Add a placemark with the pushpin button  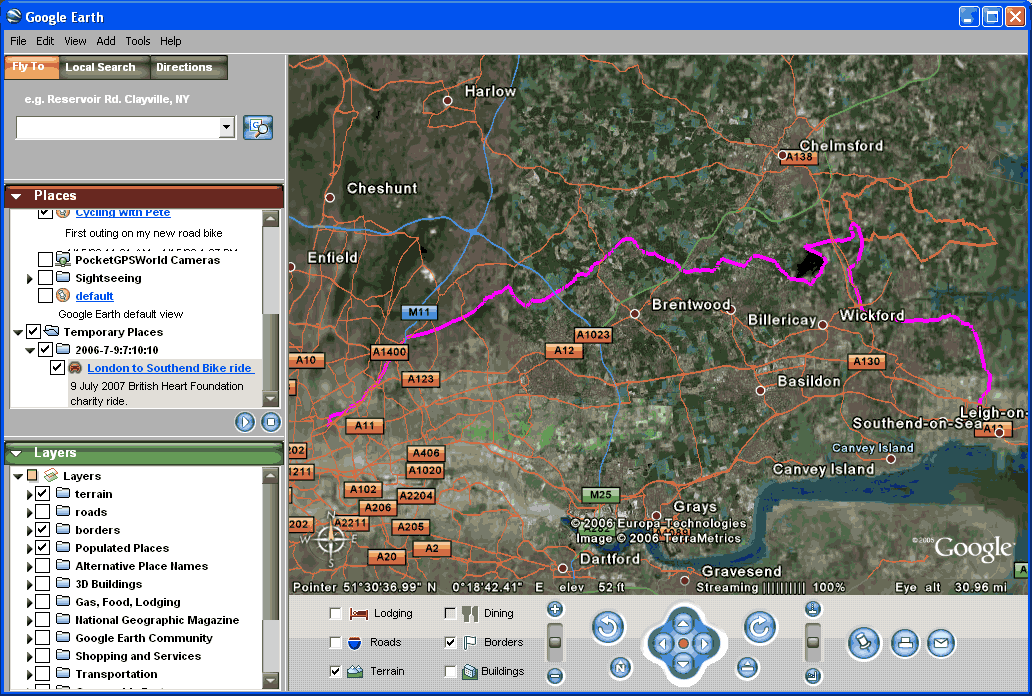point(864,643)
